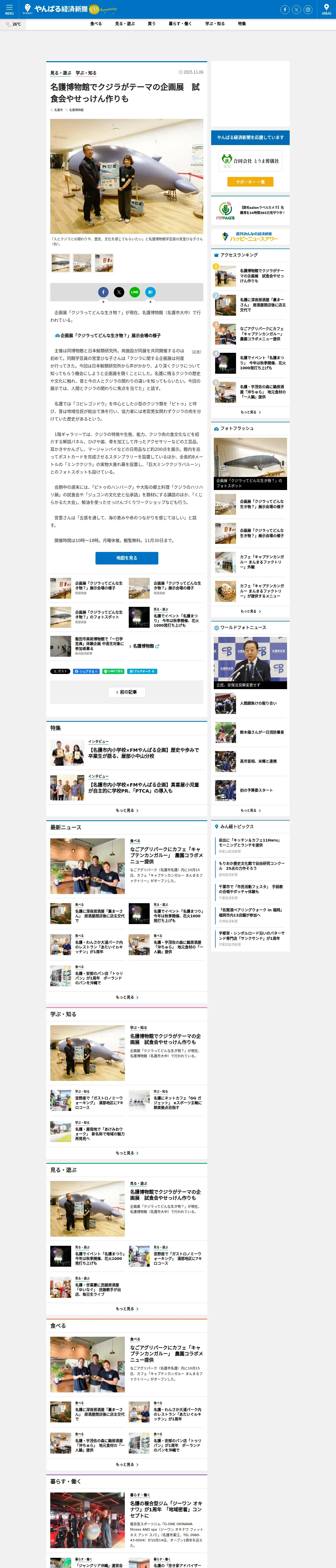
Task: Open the 名護博物館 external link
Action: 144,647
